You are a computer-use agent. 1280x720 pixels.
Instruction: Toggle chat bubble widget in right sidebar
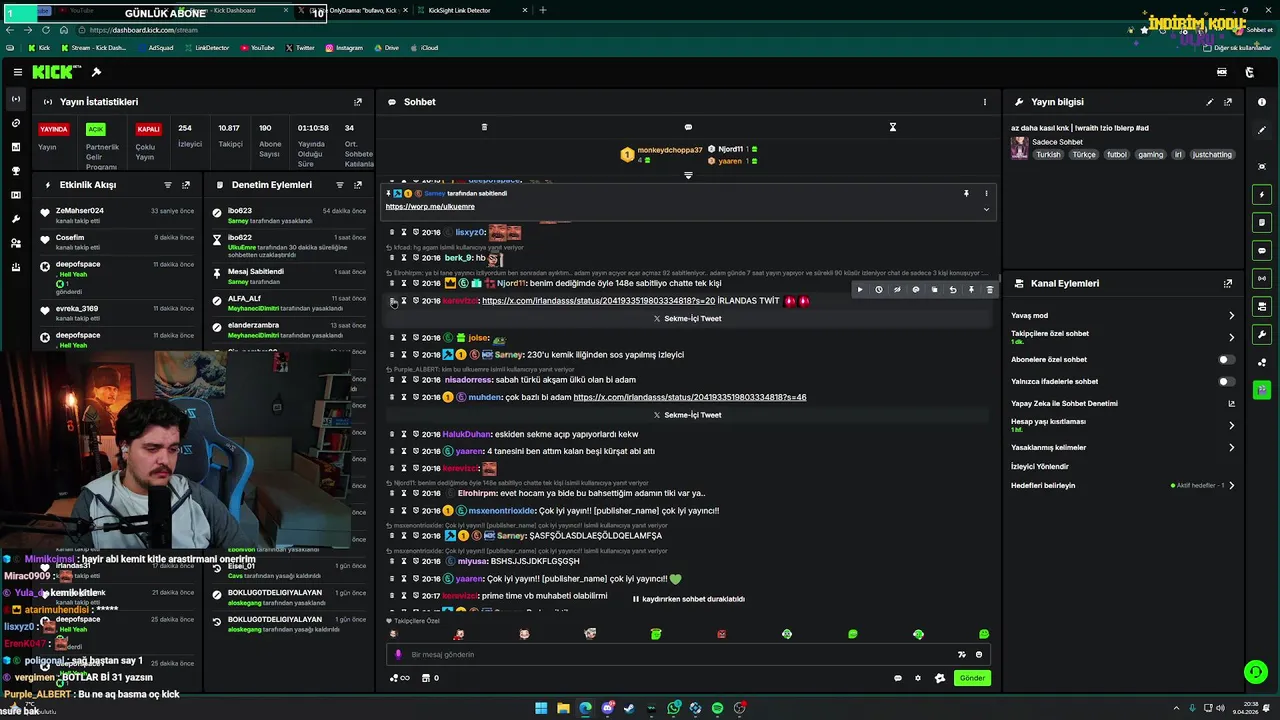pyautogui.click(x=1262, y=251)
